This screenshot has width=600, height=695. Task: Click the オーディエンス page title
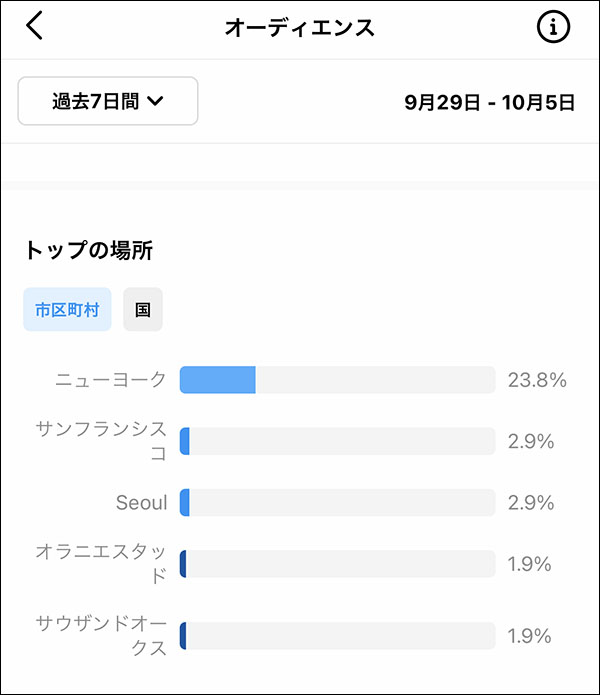pyautogui.click(x=300, y=27)
